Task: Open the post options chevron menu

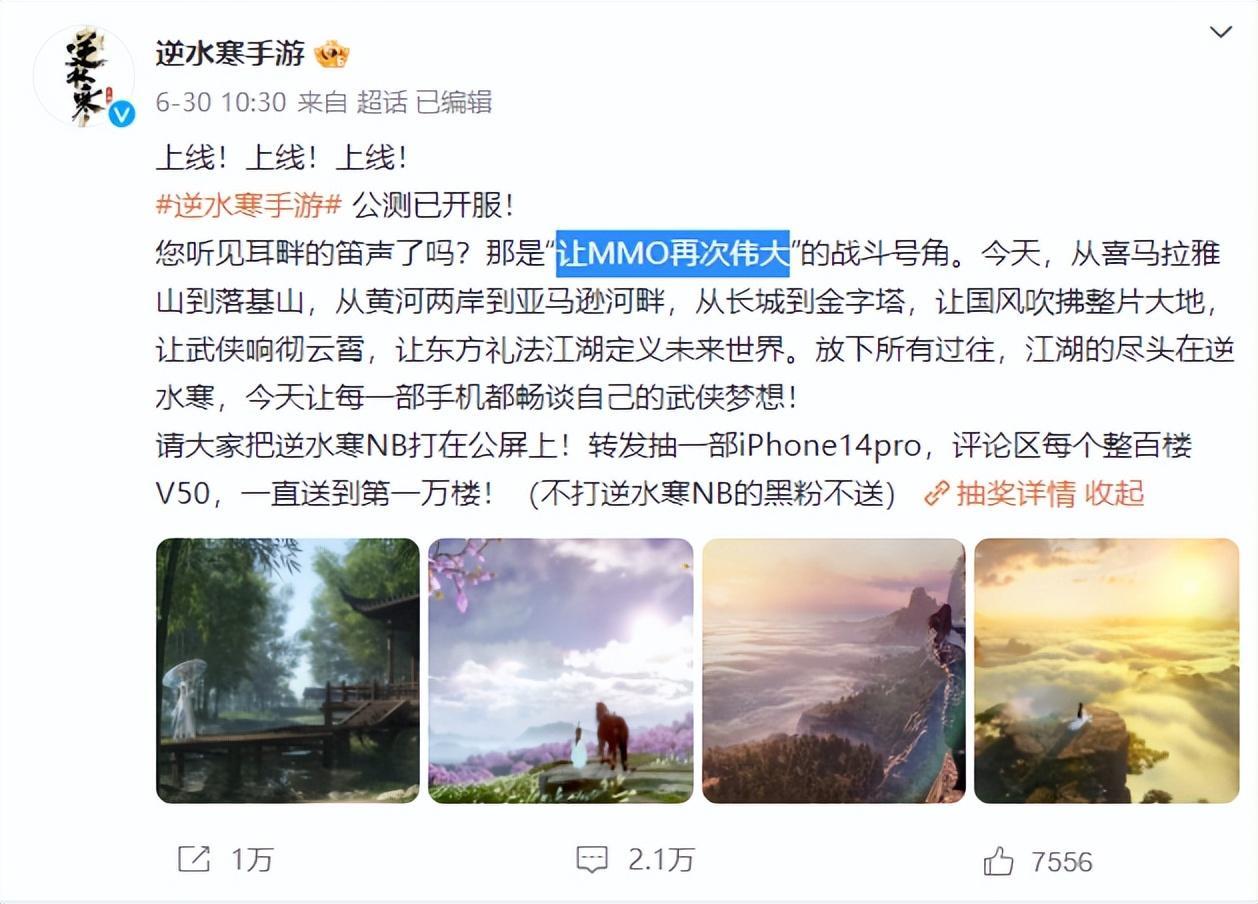Action: click(1221, 33)
